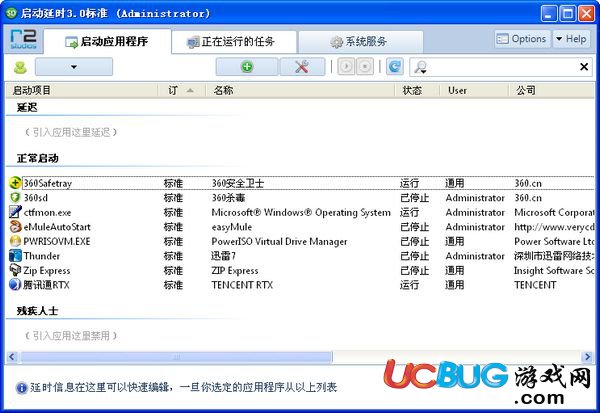Sort by 名称 column header
Screen dimensions: 600x413
[x=300, y=90]
